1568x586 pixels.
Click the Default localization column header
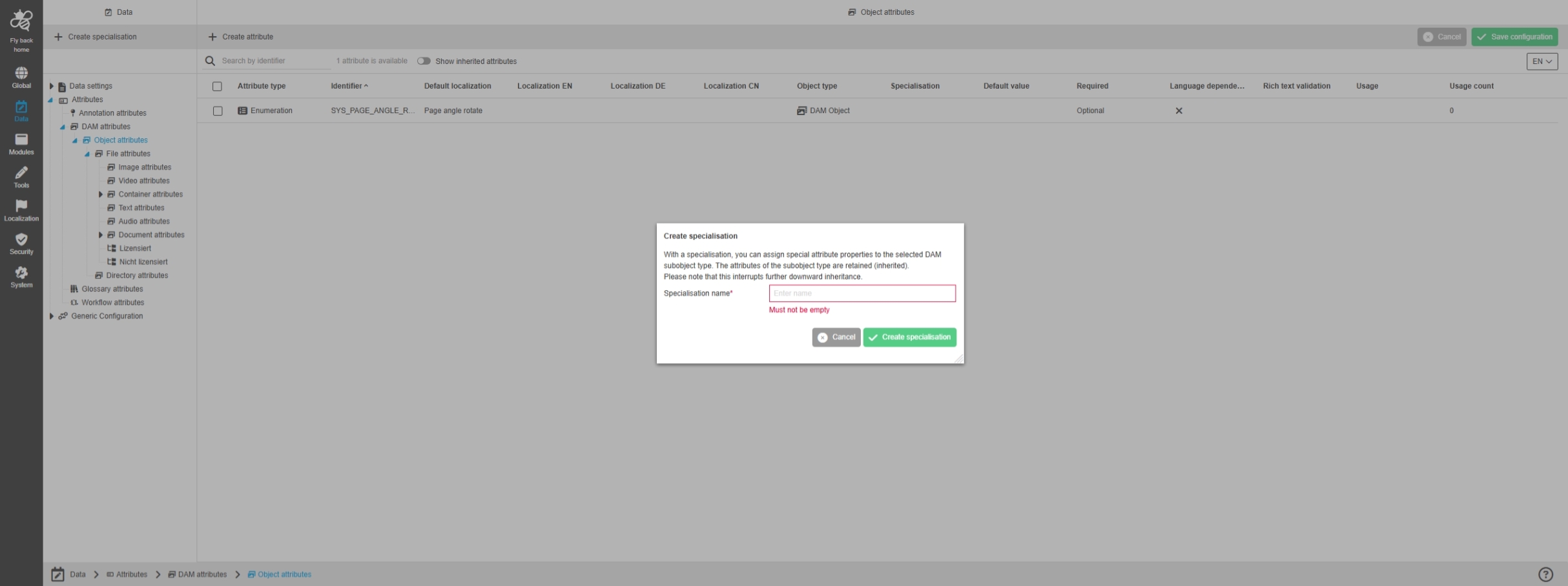pos(458,86)
